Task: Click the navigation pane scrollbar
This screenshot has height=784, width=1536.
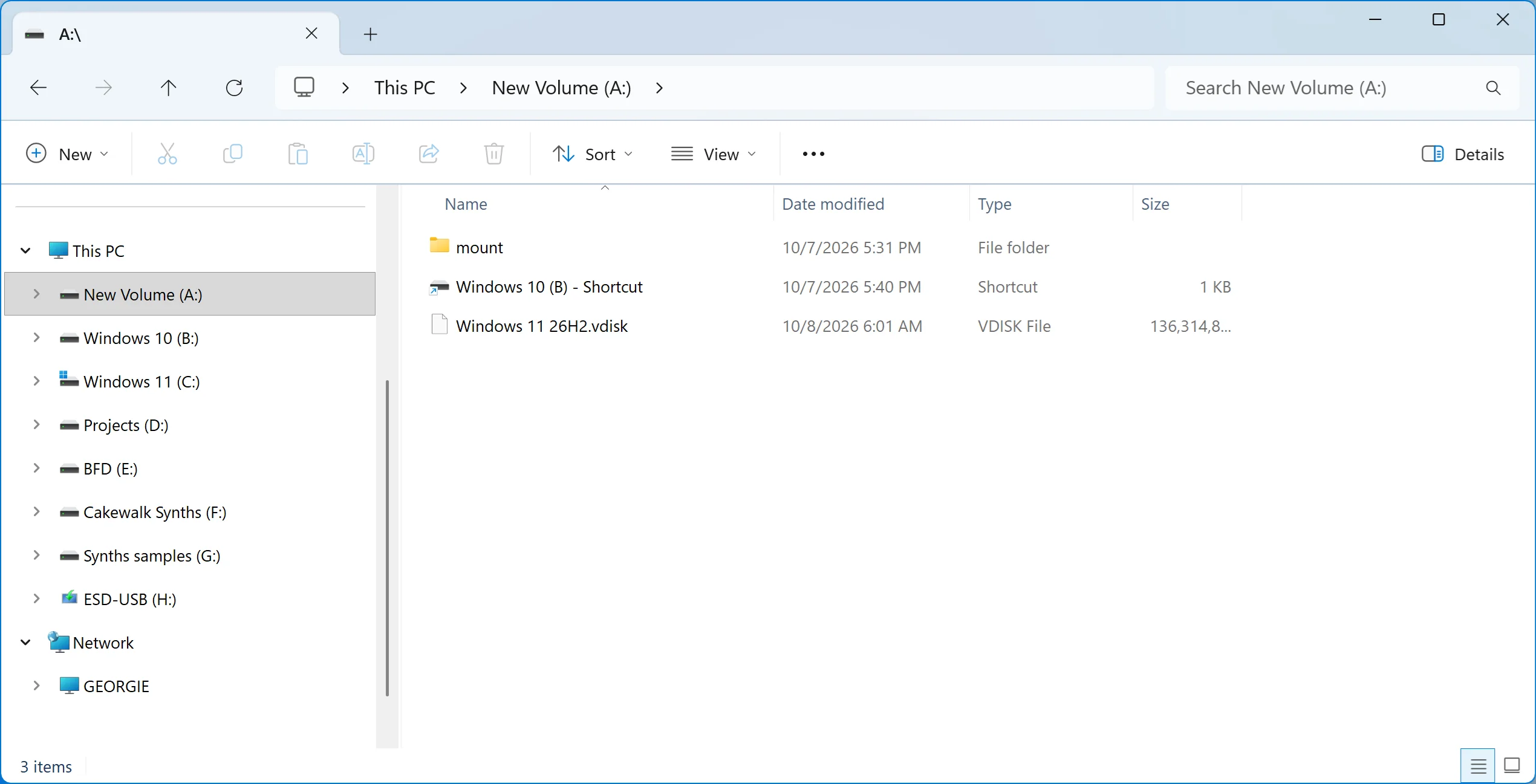Action: [387, 538]
